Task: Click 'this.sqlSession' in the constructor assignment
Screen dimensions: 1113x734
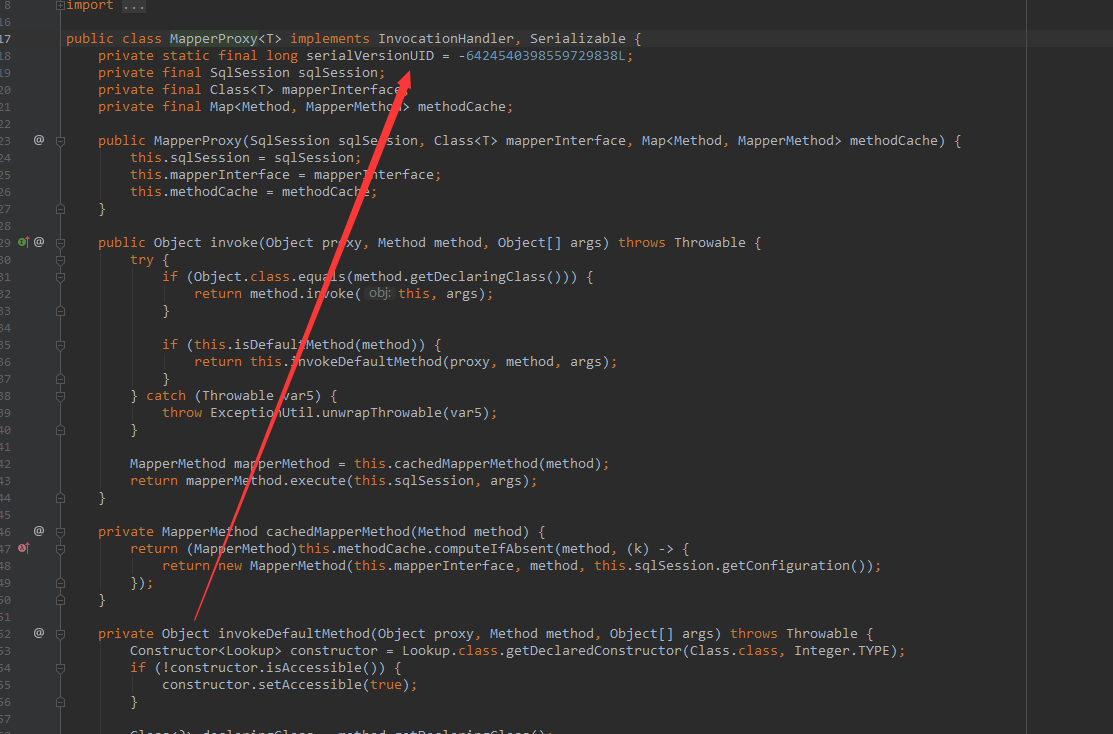Action: [190, 158]
